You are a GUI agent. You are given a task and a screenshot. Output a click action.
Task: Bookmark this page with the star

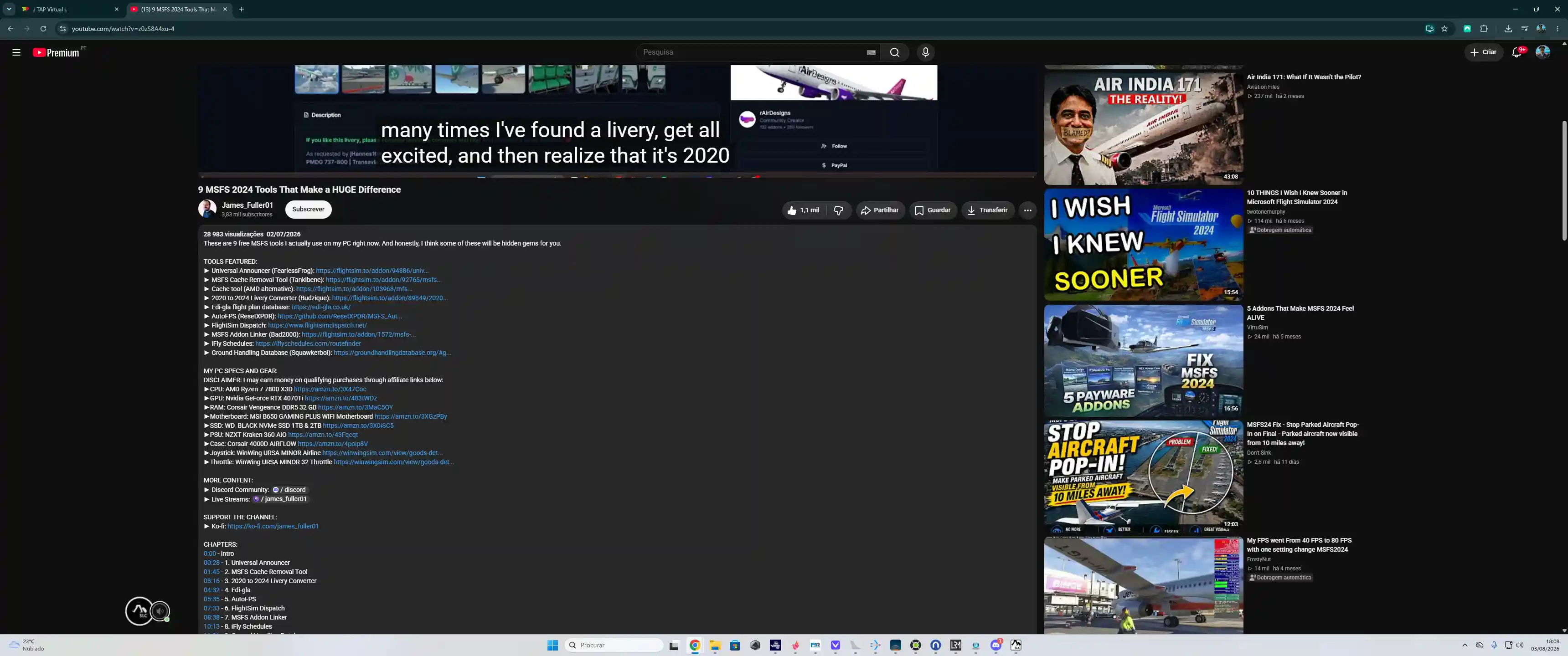1444,29
